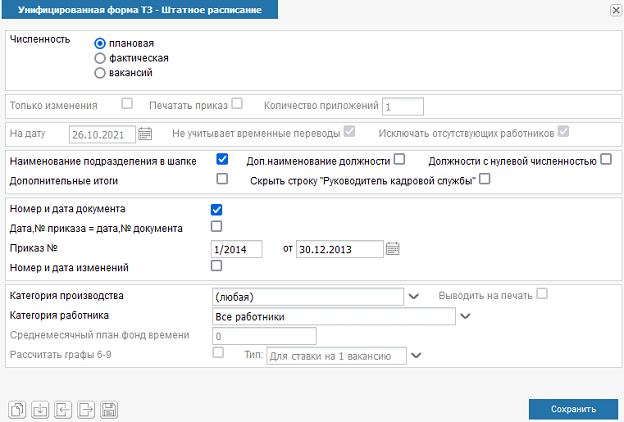Click the import left-arrow icon at bottom
The height and width of the screenshot is (422, 624).
[x=63, y=410]
